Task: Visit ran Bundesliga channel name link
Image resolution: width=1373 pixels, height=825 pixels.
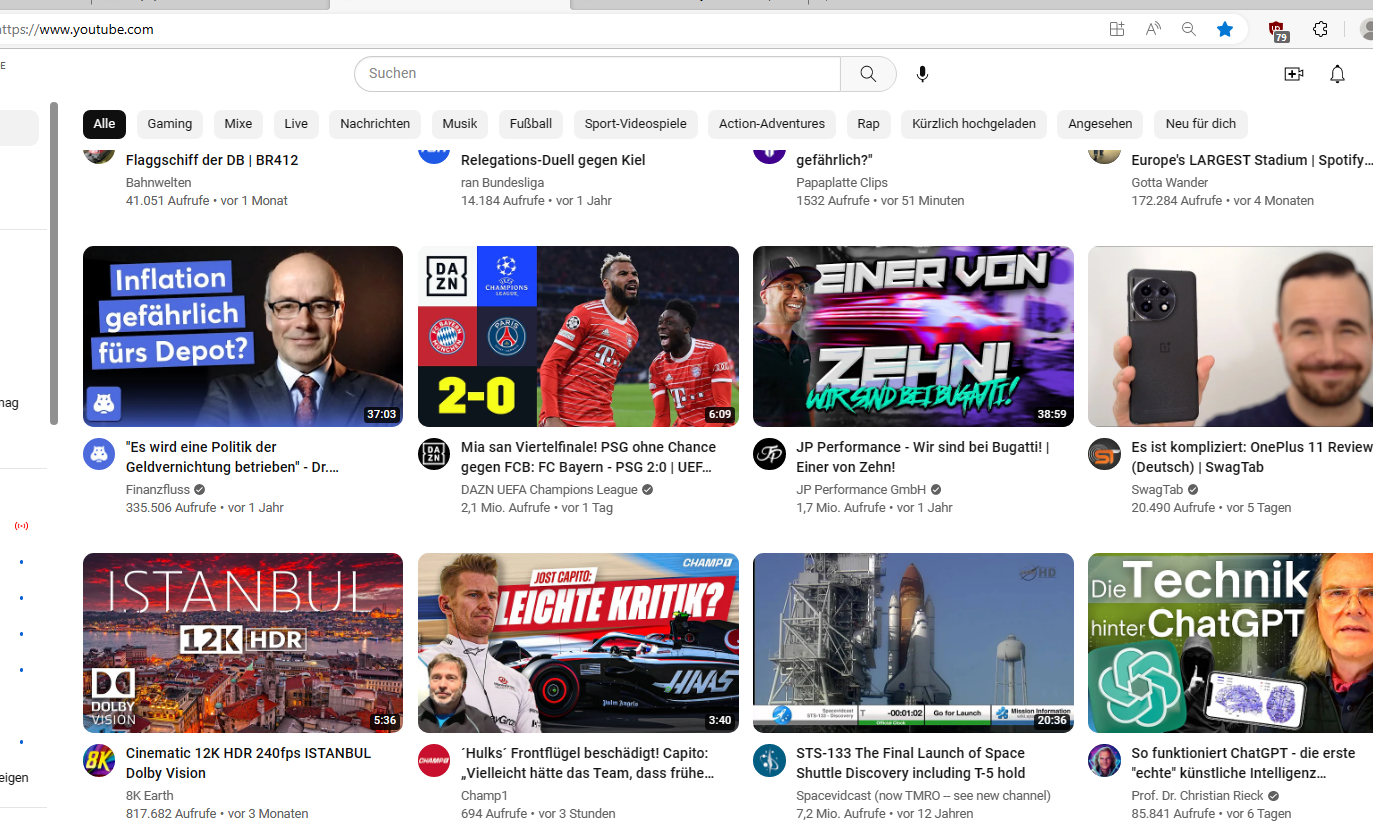Action: click(x=502, y=182)
